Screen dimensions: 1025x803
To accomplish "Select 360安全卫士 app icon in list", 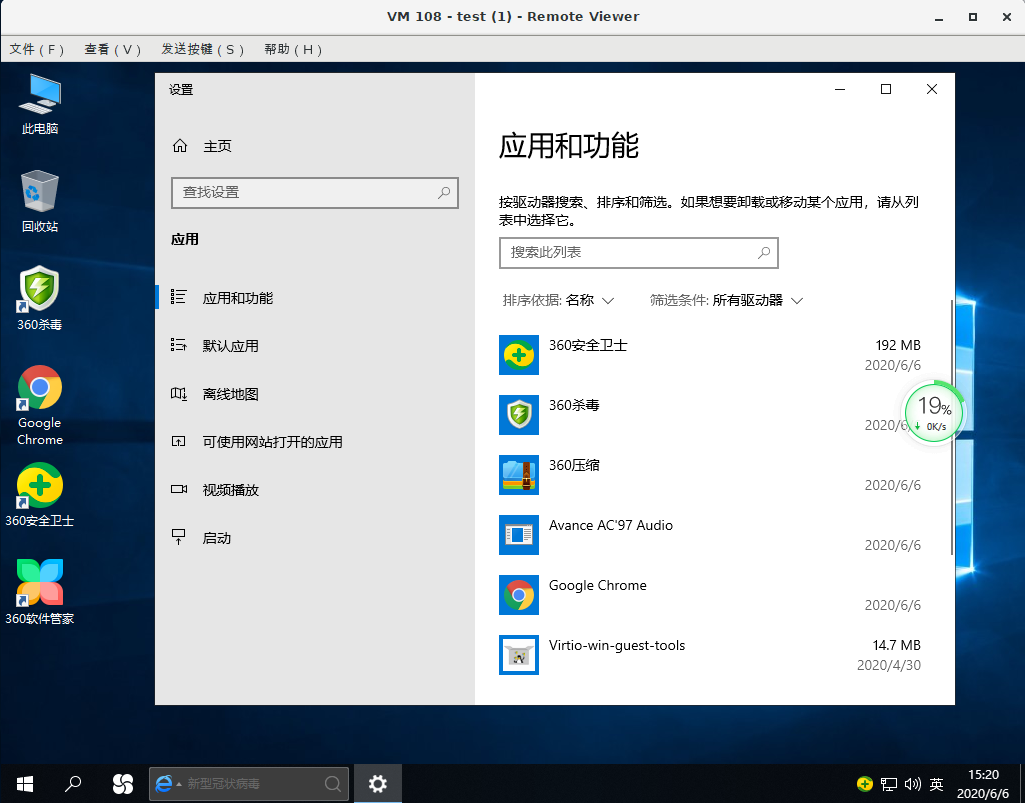I will click(519, 355).
